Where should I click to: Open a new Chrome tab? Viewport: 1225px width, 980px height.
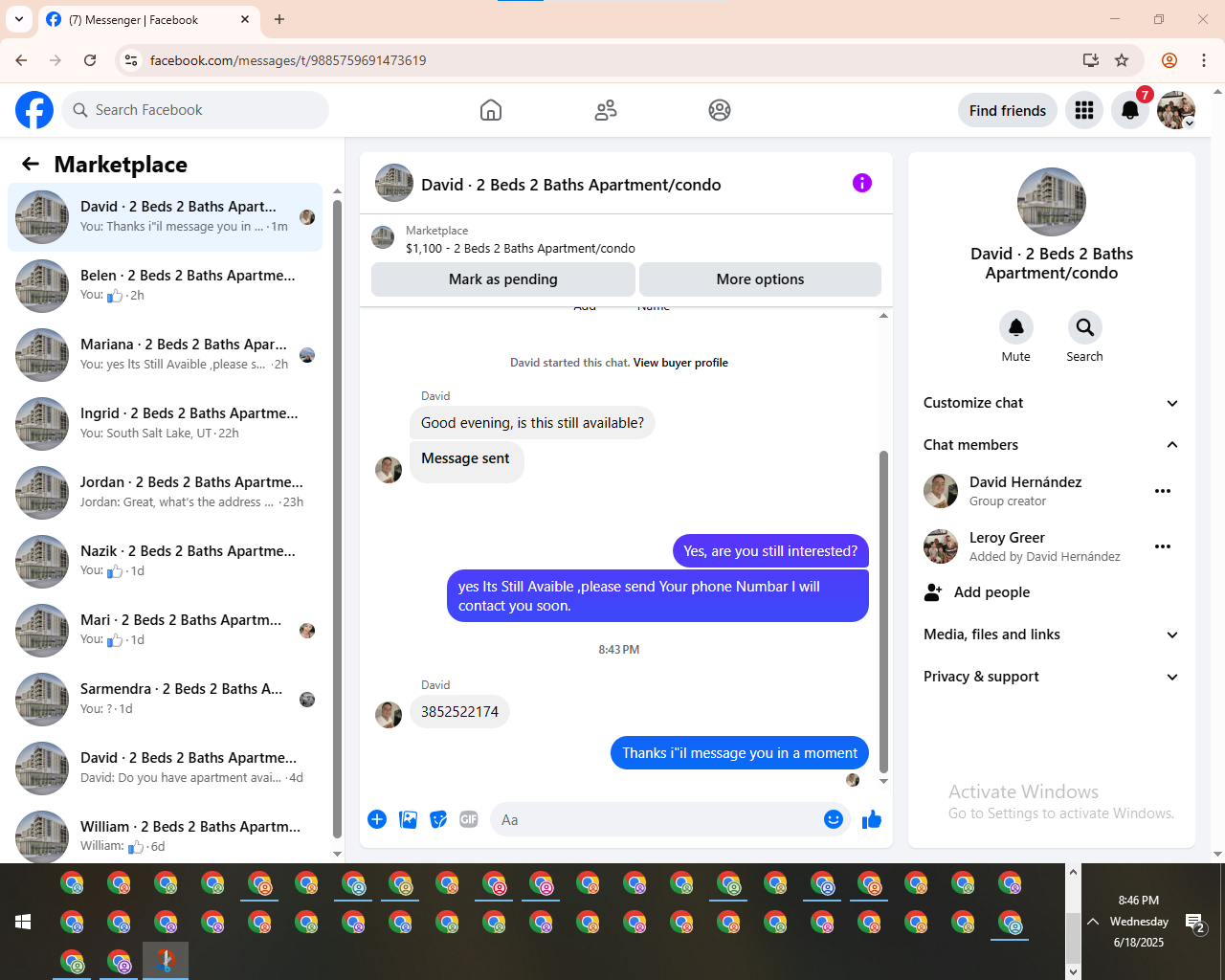(279, 19)
